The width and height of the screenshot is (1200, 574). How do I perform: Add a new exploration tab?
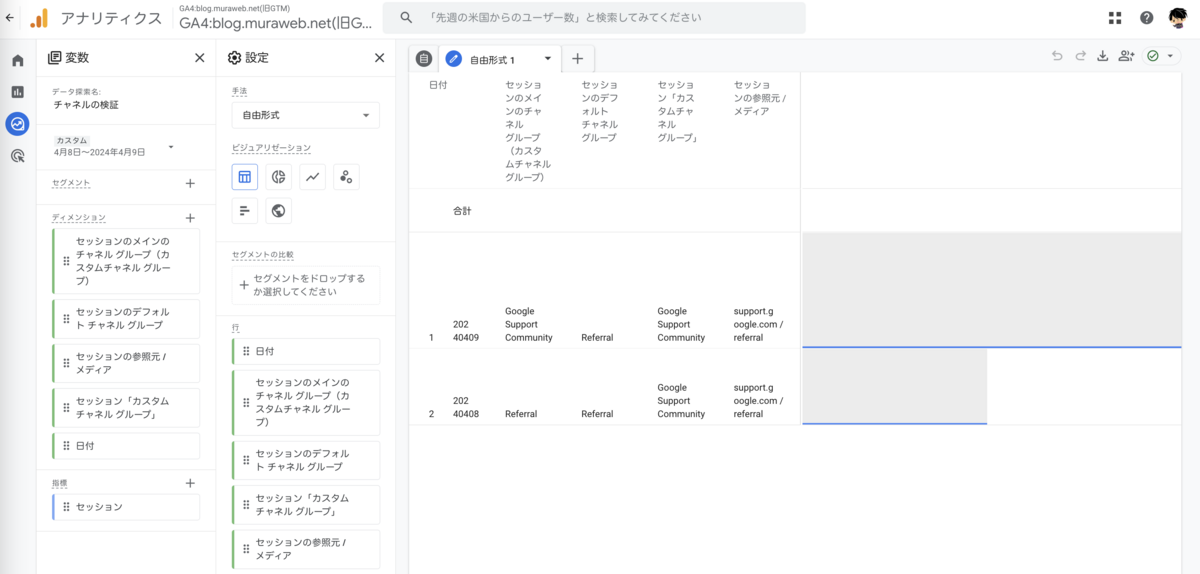pos(577,59)
